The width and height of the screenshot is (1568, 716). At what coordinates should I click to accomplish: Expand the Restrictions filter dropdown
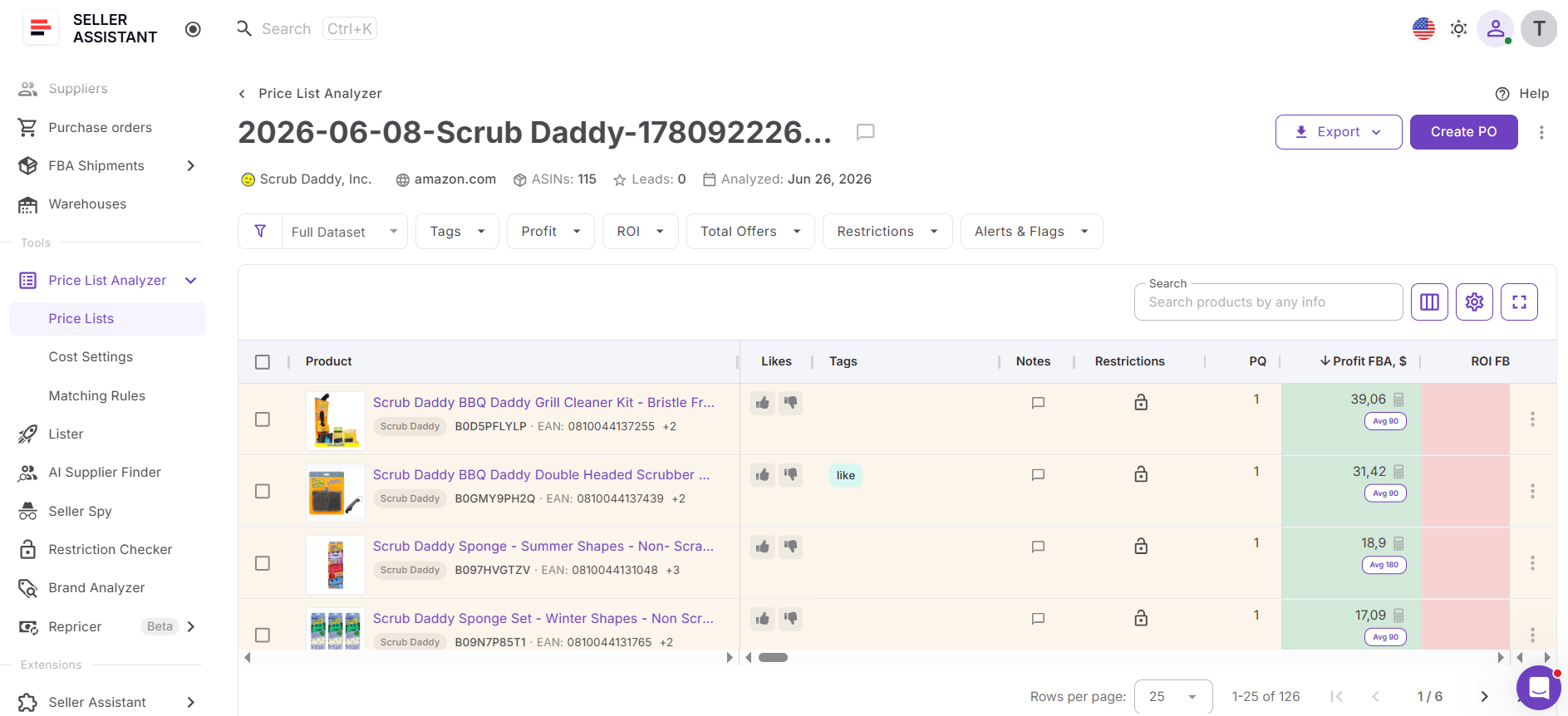pyautogui.click(x=887, y=232)
